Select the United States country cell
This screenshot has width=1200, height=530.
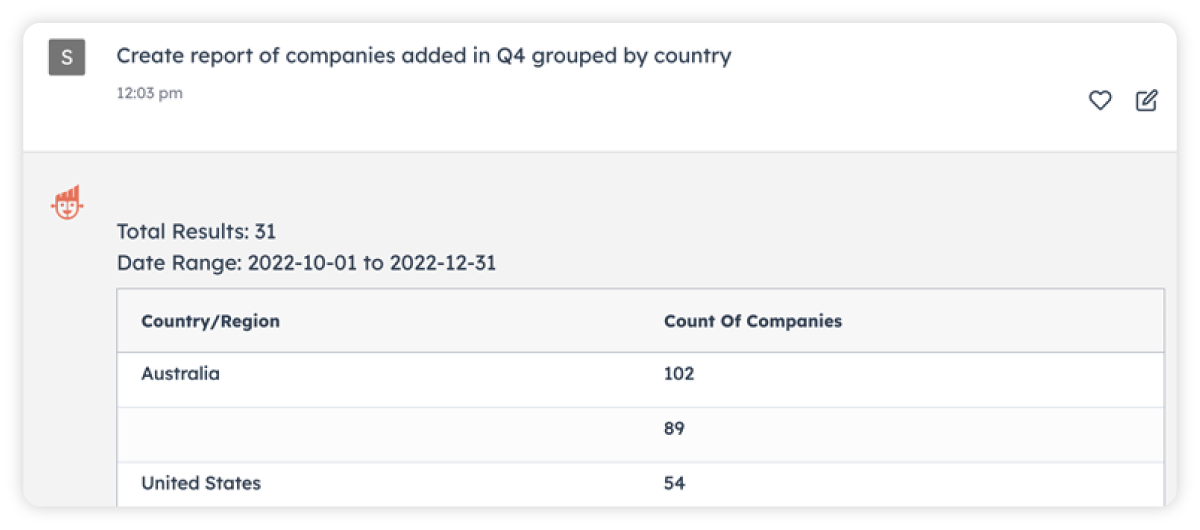click(x=201, y=483)
